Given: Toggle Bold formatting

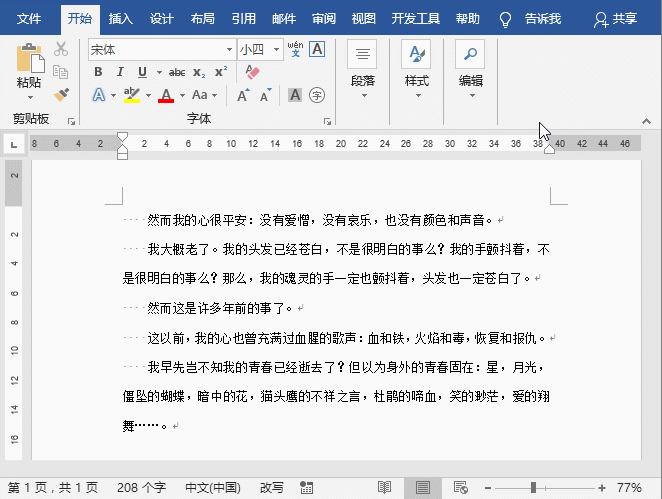Looking at the screenshot, I should coord(98,72).
